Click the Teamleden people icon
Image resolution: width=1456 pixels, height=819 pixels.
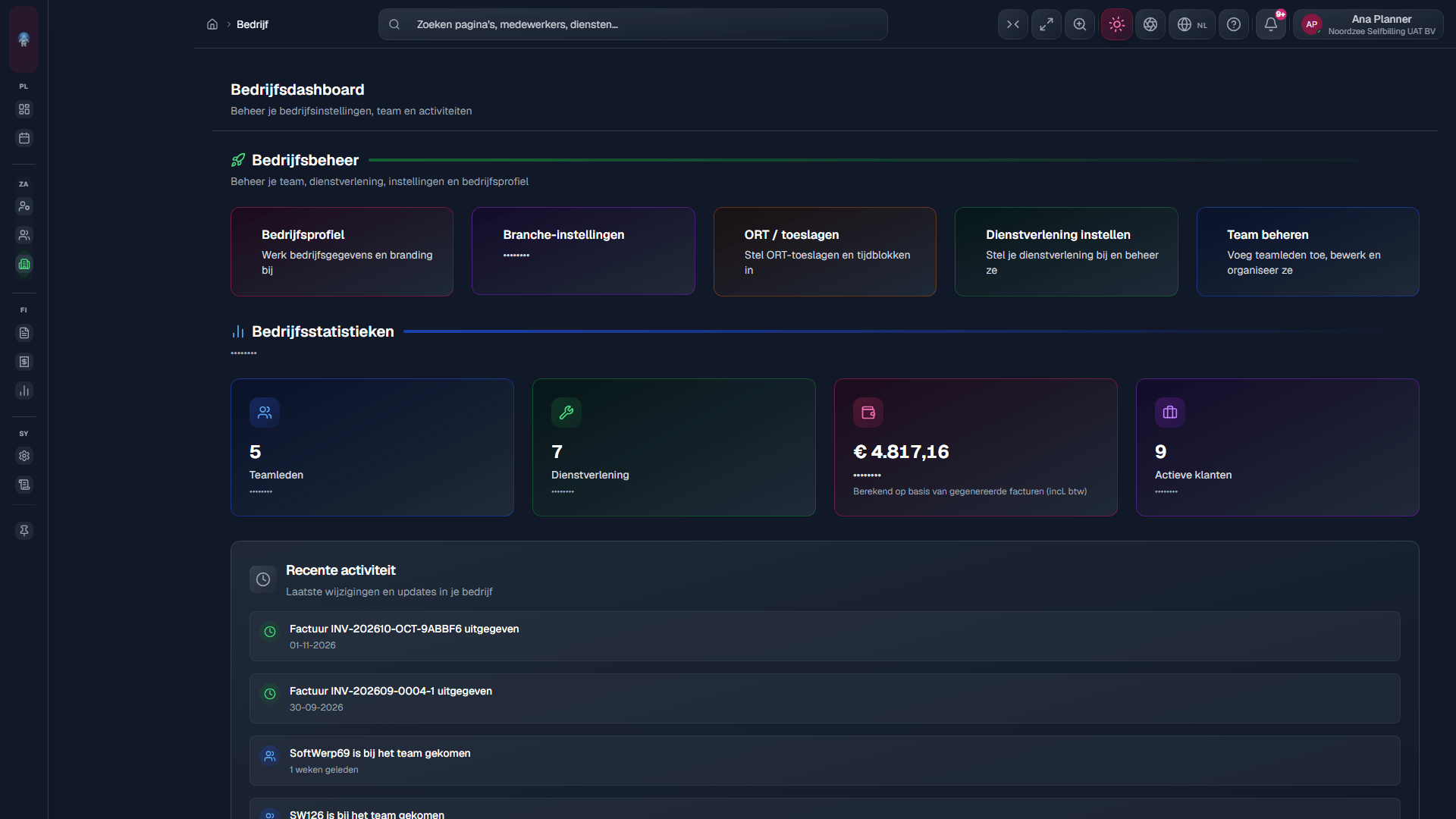tap(265, 413)
